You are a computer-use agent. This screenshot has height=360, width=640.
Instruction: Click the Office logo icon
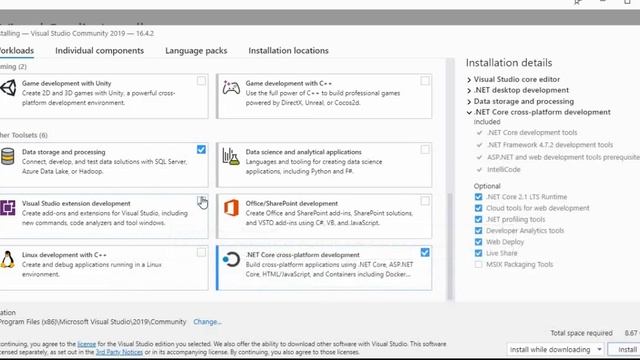pyautogui.click(x=231, y=208)
